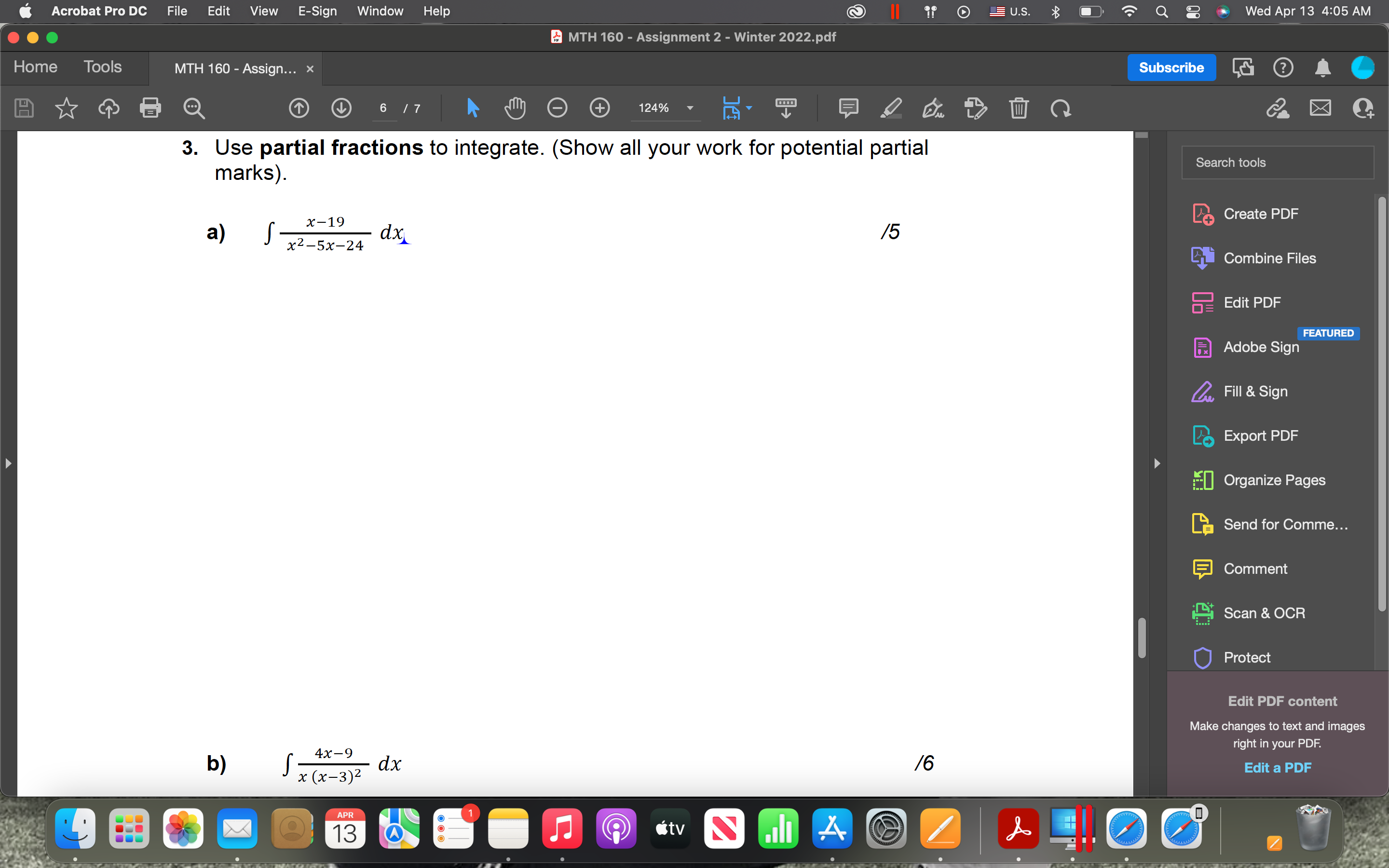
Task: Open the Scan & OCR tool
Action: click(1264, 612)
